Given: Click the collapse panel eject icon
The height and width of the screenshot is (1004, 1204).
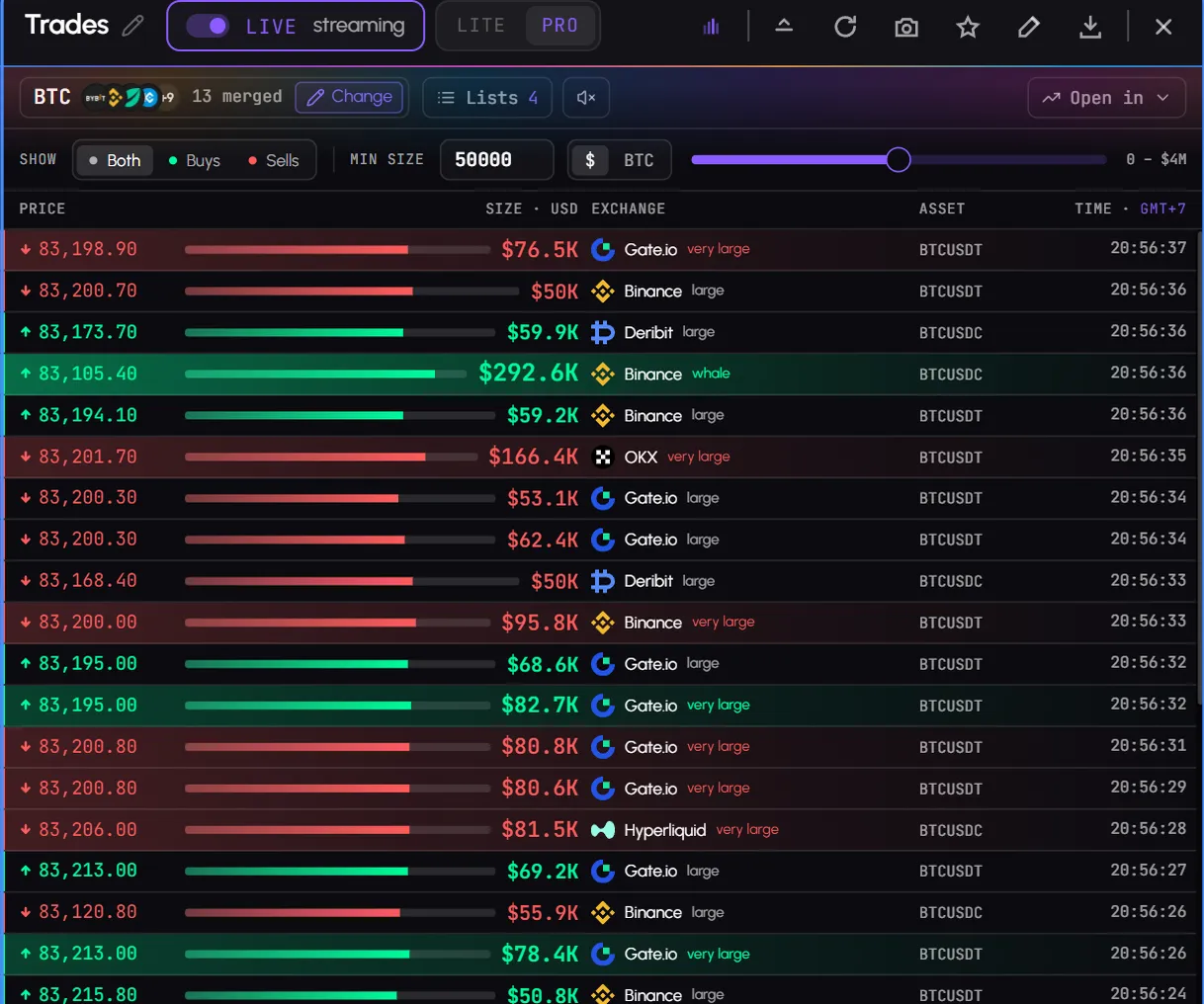Looking at the screenshot, I should pos(784,27).
